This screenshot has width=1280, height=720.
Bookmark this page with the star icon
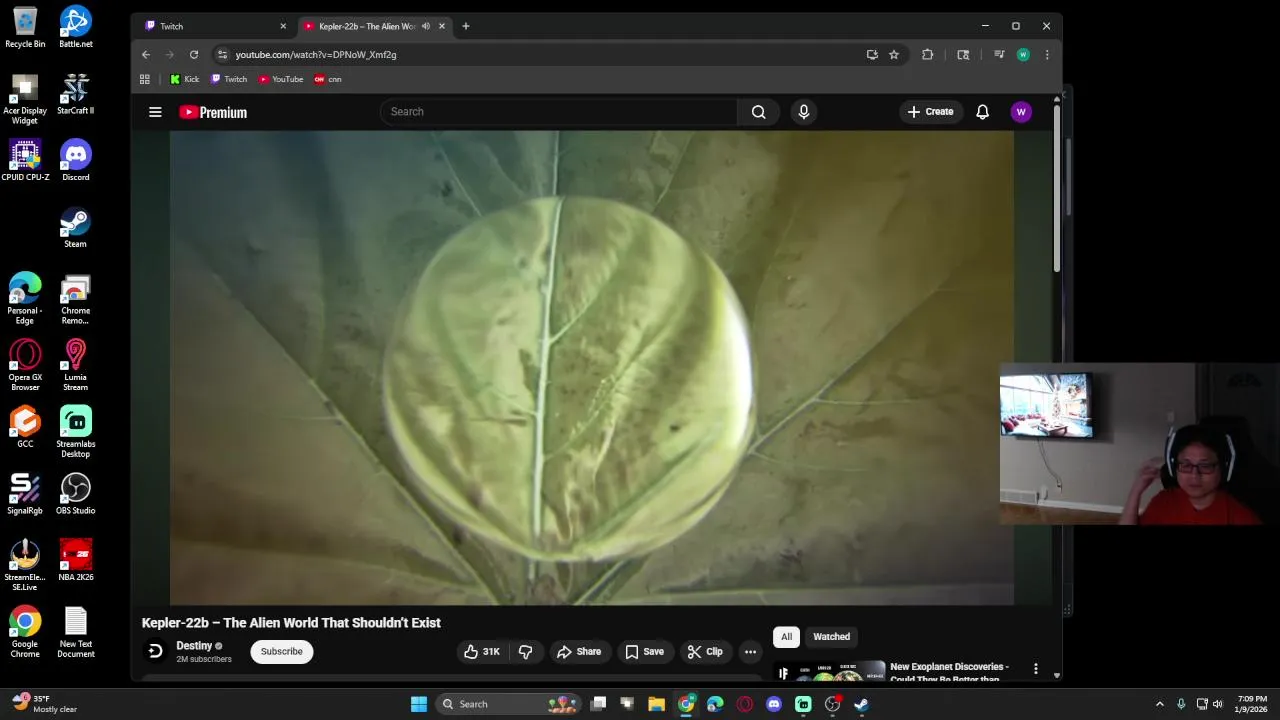click(x=894, y=55)
